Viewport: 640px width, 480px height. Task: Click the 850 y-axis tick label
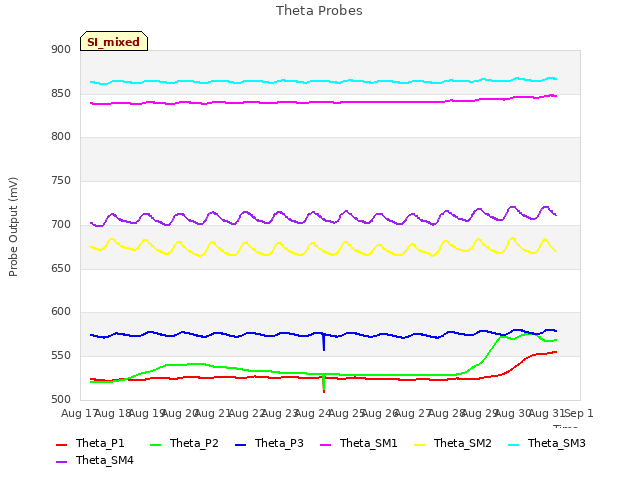(61, 93)
